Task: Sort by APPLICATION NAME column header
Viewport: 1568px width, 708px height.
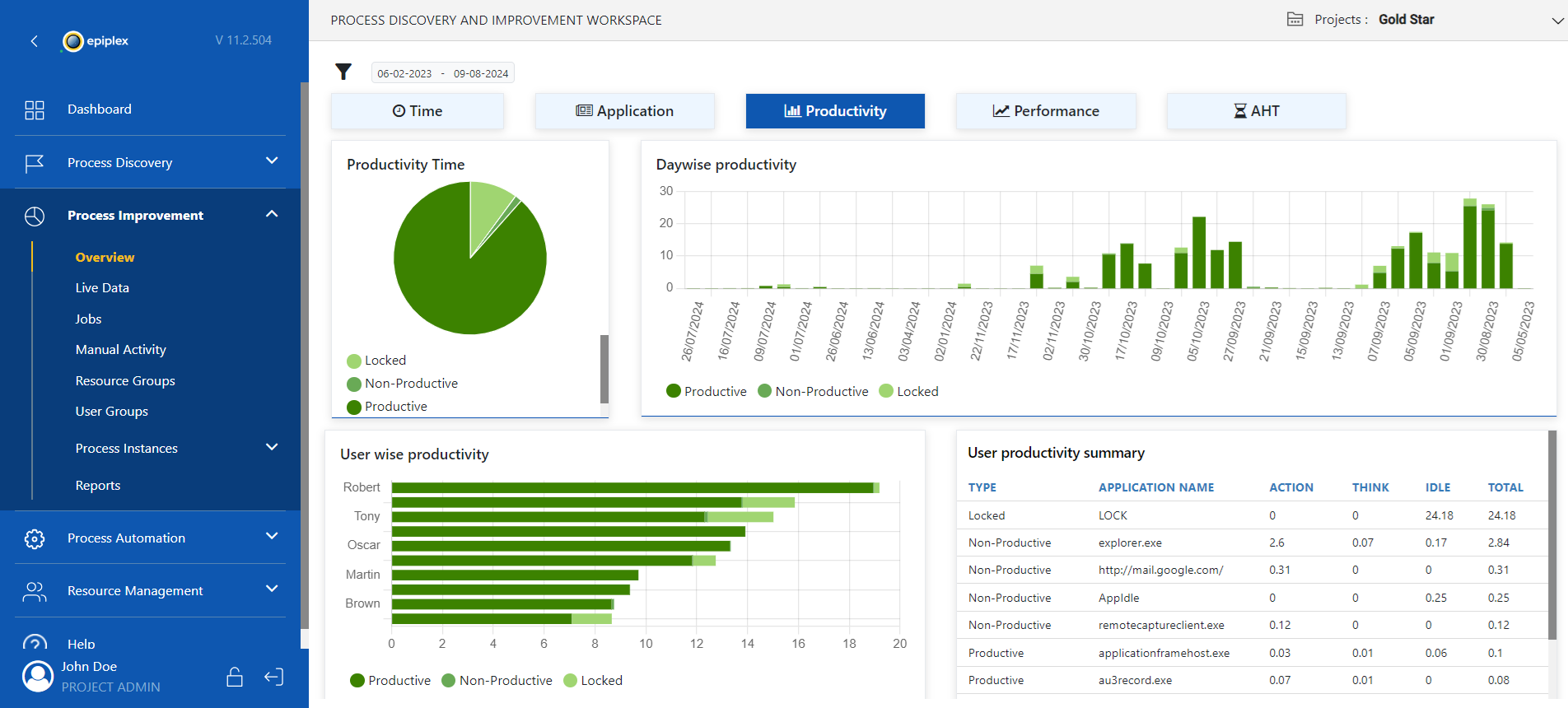Action: (x=1156, y=487)
